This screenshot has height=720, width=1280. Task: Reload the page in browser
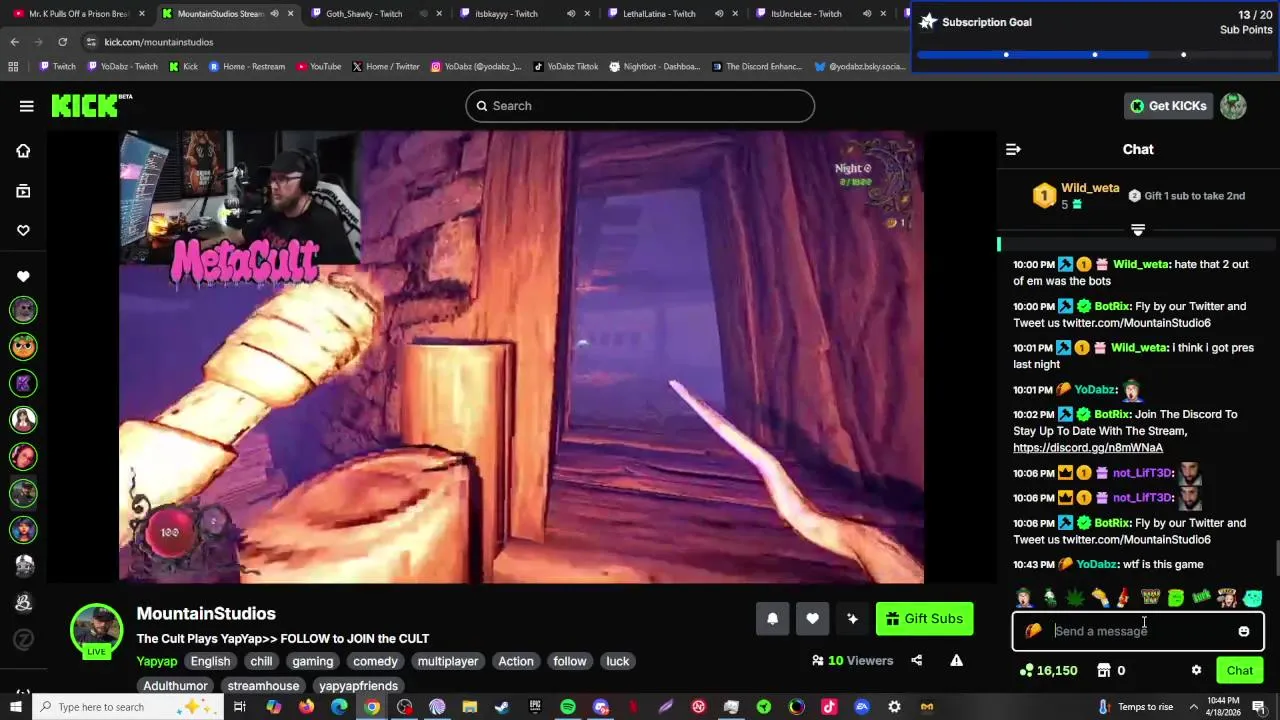point(62,42)
